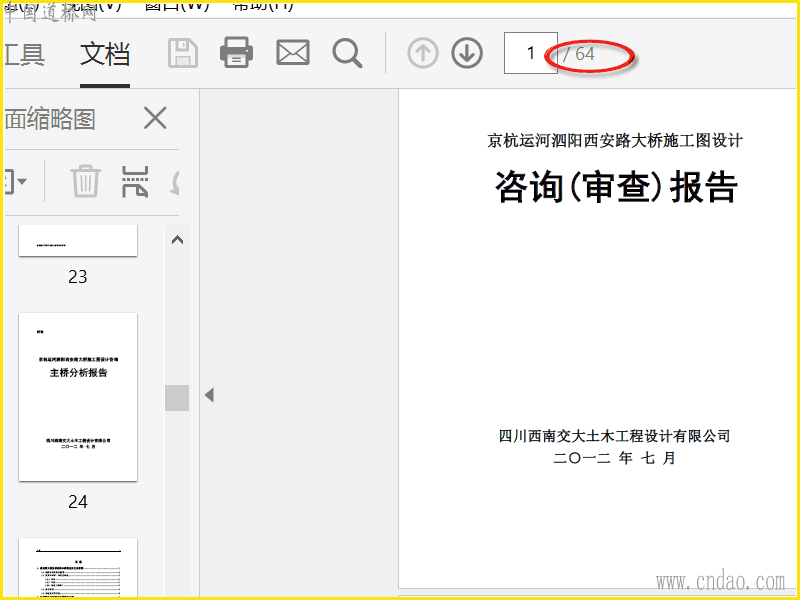Image resolution: width=800 pixels, height=600 pixels.
Task: Click the page label 23
Action: point(78,277)
